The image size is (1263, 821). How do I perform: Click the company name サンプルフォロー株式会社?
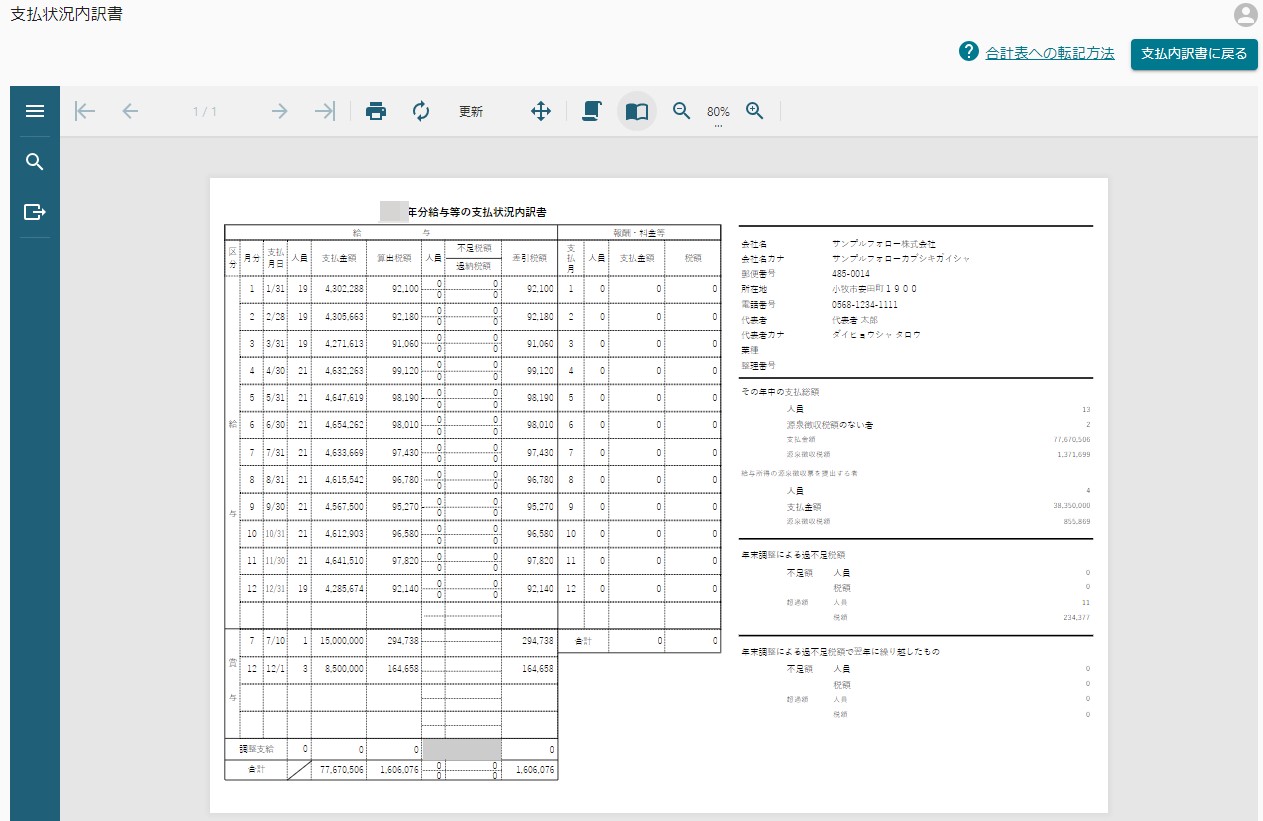tap(884, 243)
